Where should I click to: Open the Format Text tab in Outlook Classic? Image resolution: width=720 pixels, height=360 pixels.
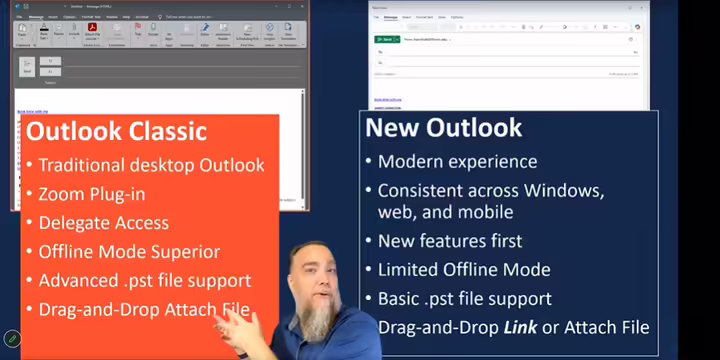pyautogui.click(x=91, y=17)
